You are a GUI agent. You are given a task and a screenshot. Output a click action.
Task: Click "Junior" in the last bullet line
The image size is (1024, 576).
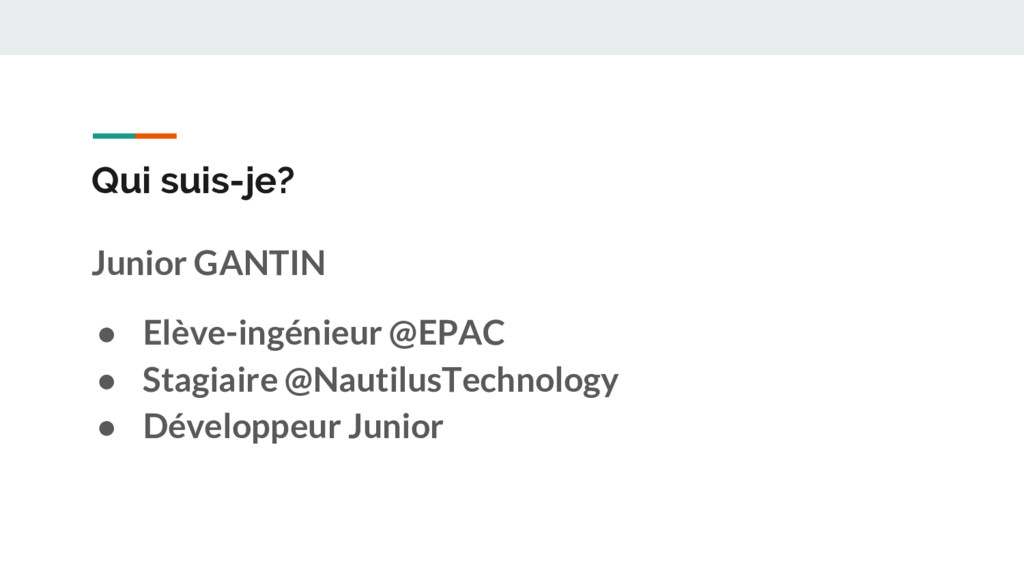coord(395,426)
